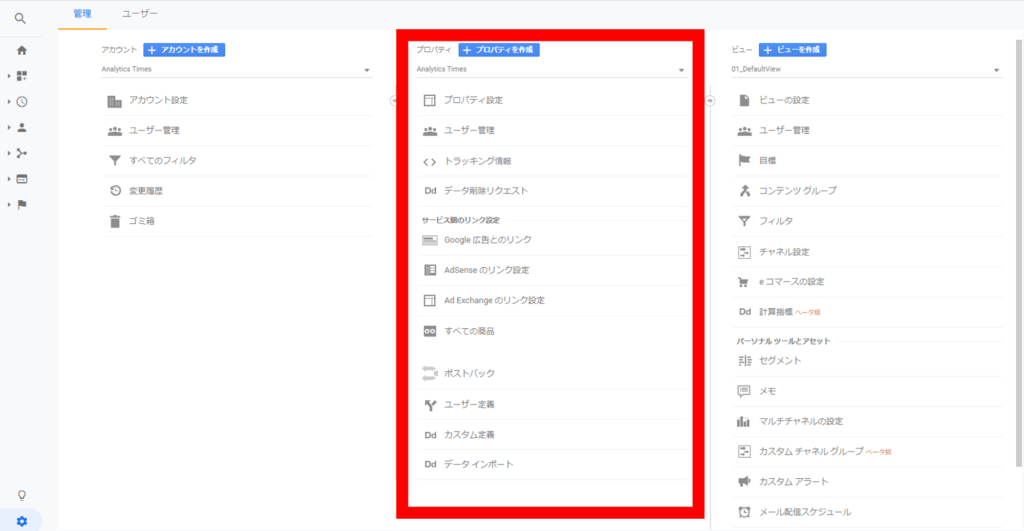Click the ビューを作成 button
This screenshot has height=531, width=1024.
(x=792, y=49)
